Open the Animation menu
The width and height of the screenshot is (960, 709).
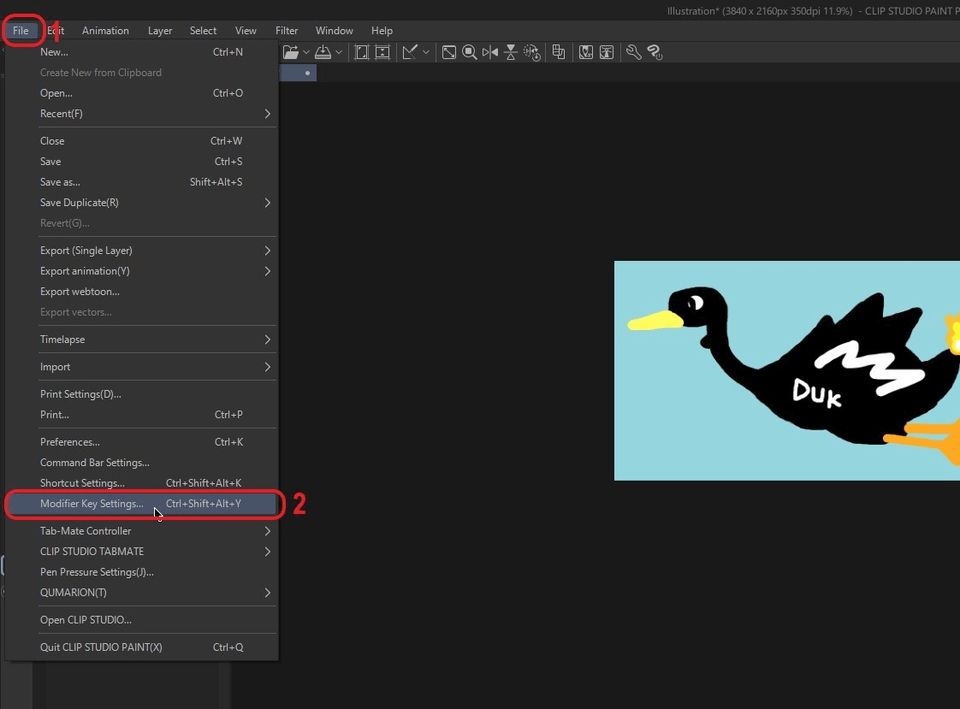tap(105, 31)
